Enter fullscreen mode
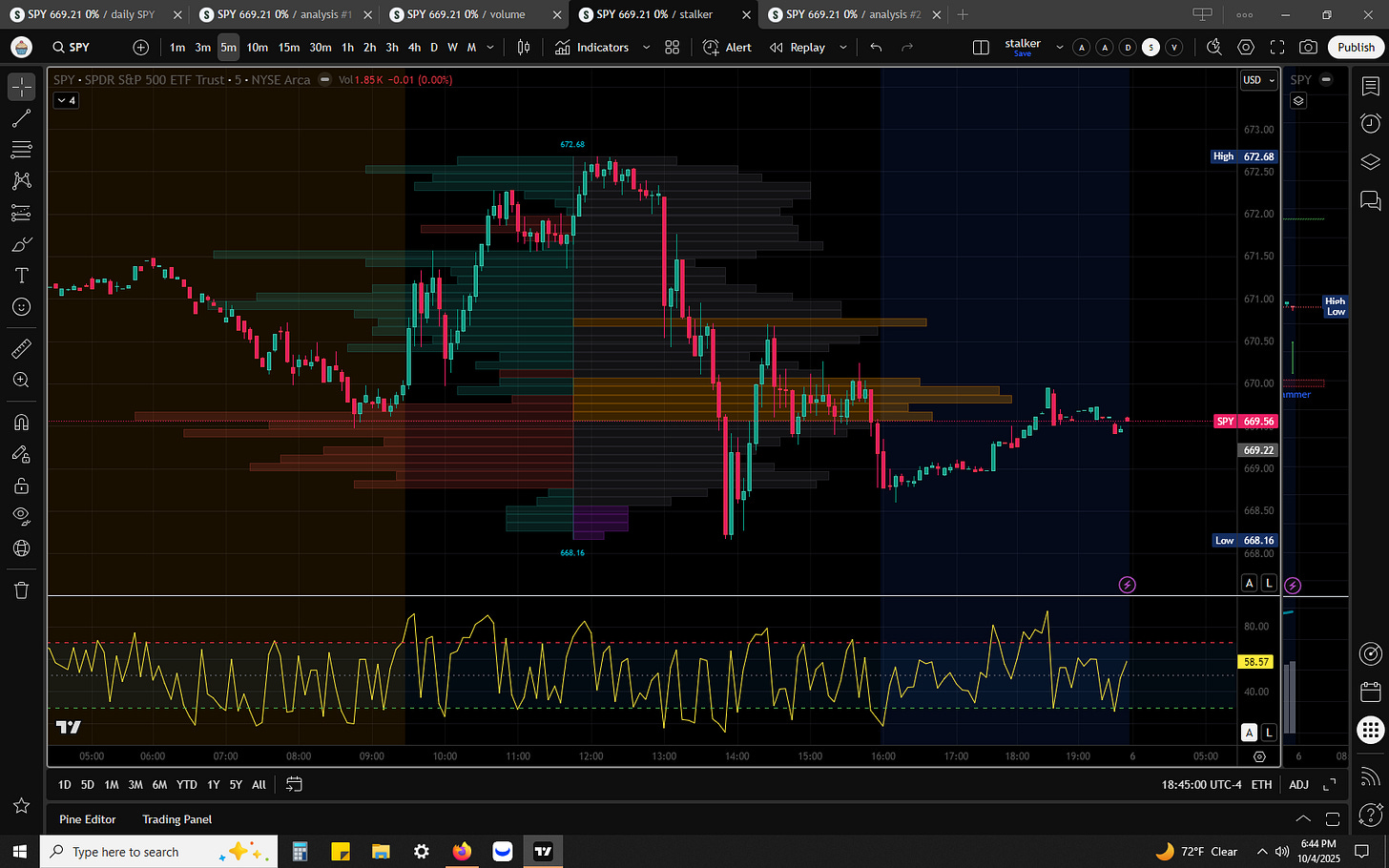This screenshot has height=868, width=1389. 1277,47
